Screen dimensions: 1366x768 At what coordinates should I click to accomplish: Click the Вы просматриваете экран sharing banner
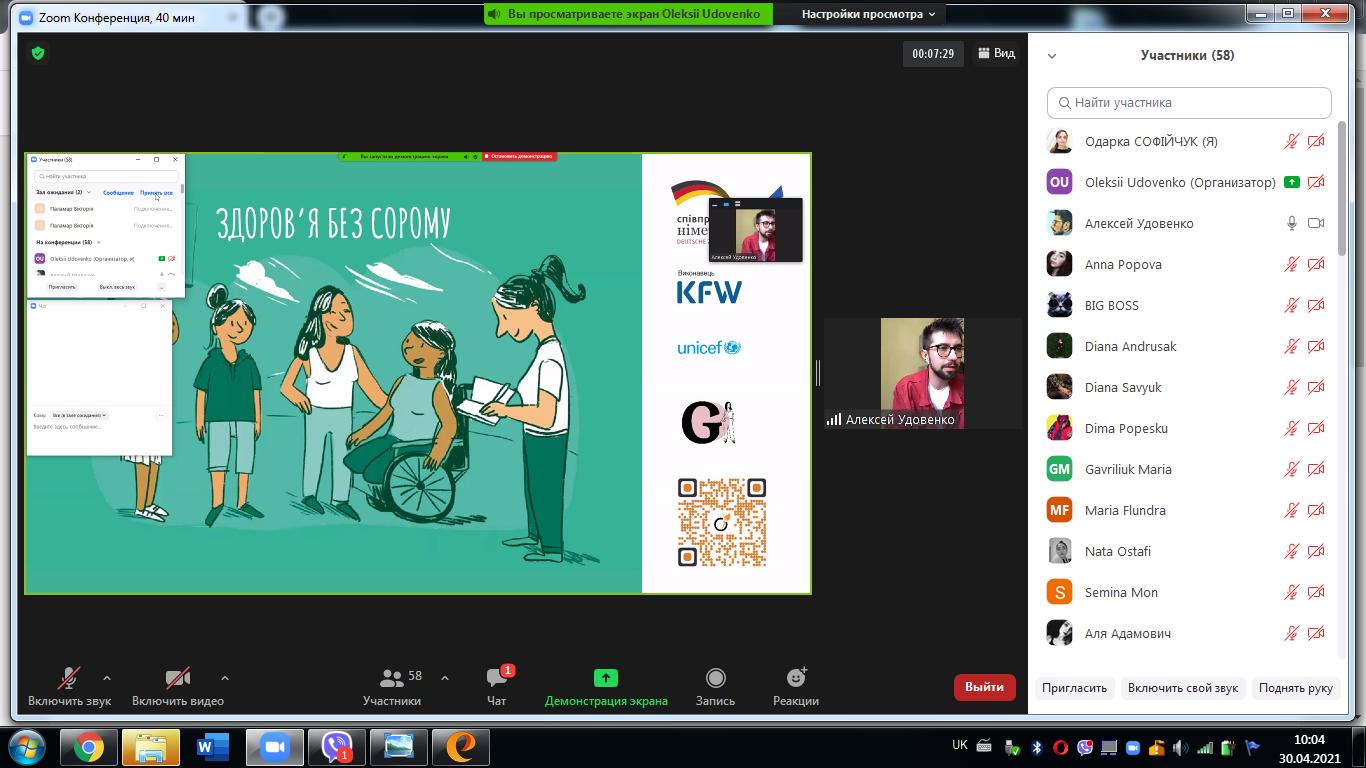(x=629, y=14)
